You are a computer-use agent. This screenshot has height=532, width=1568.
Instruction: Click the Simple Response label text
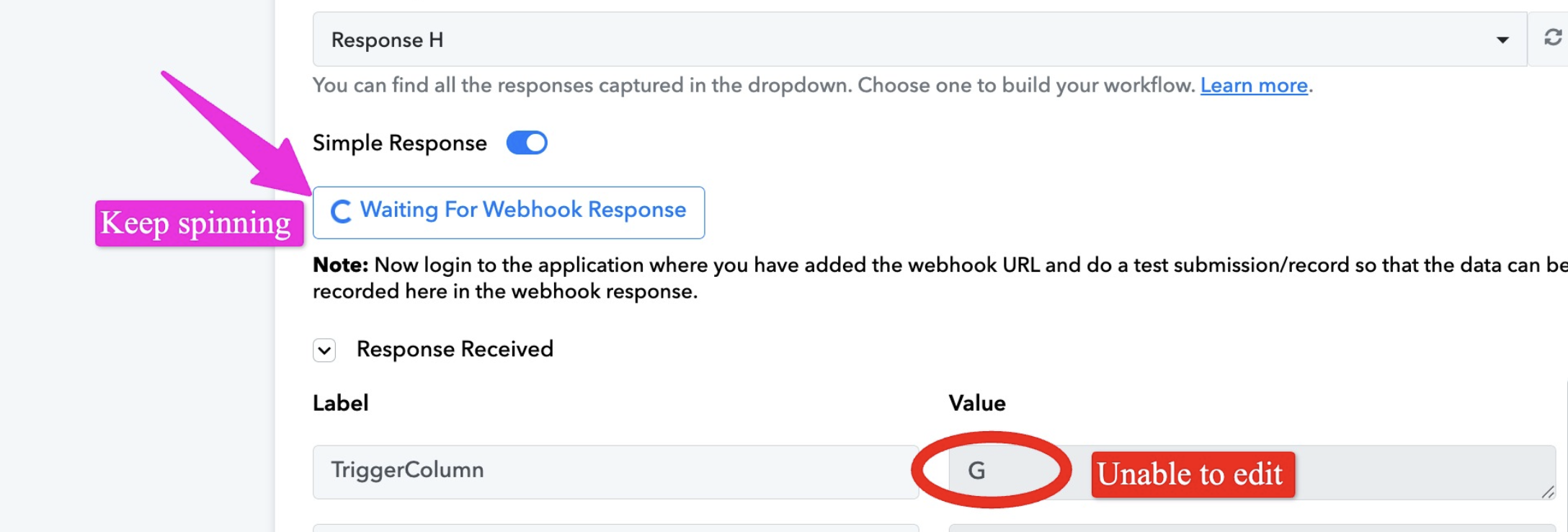pyautogui.click(x=399, y=143)
